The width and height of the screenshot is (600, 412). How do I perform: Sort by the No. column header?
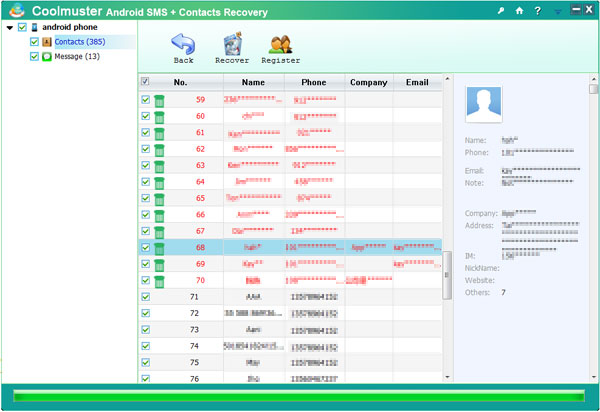[180, 82]
